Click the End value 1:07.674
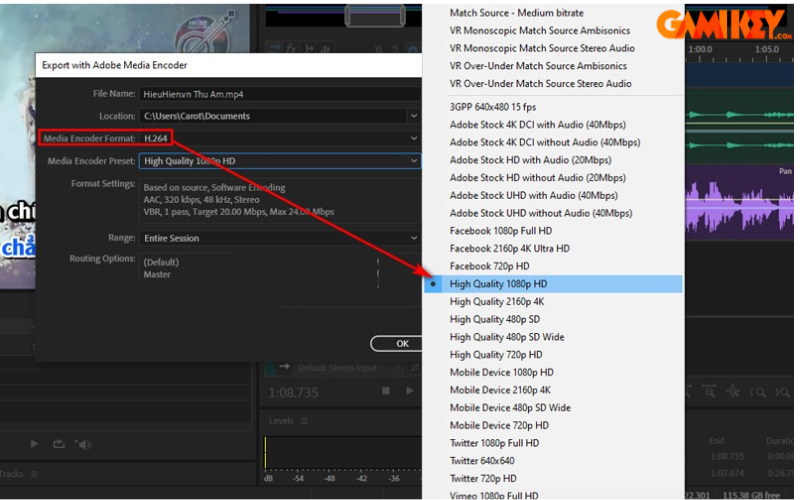Image resolution: width=800 pixels, height=500 pixels. [x=727, y=473]
